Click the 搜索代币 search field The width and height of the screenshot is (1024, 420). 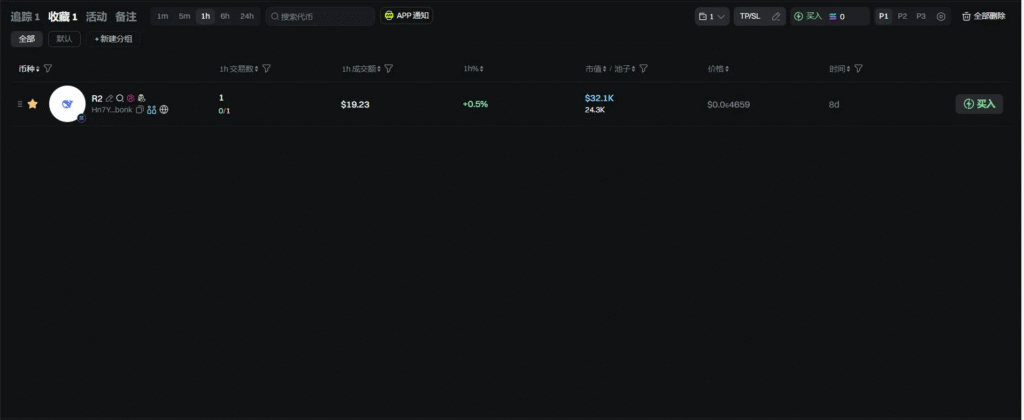click(x=320, y=17)
